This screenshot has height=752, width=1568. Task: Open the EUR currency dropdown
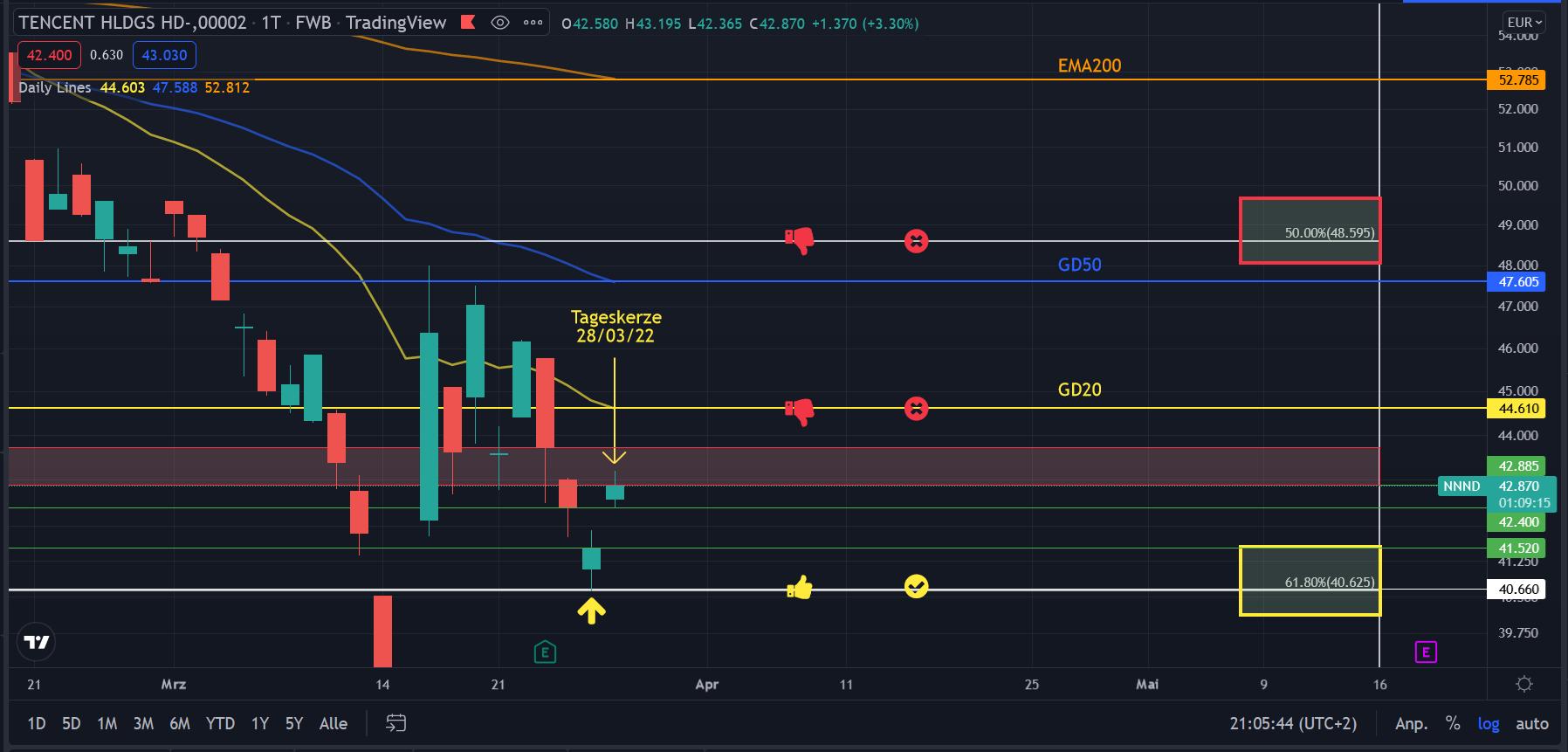1524,23
